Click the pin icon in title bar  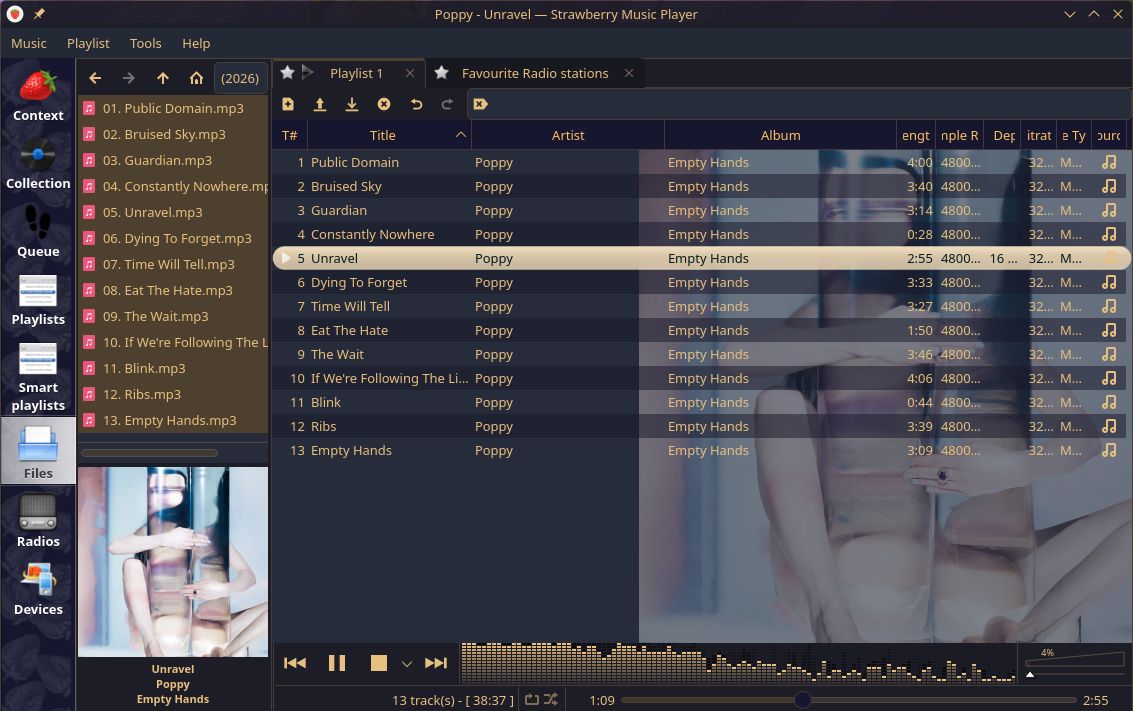tap(39, 14)
